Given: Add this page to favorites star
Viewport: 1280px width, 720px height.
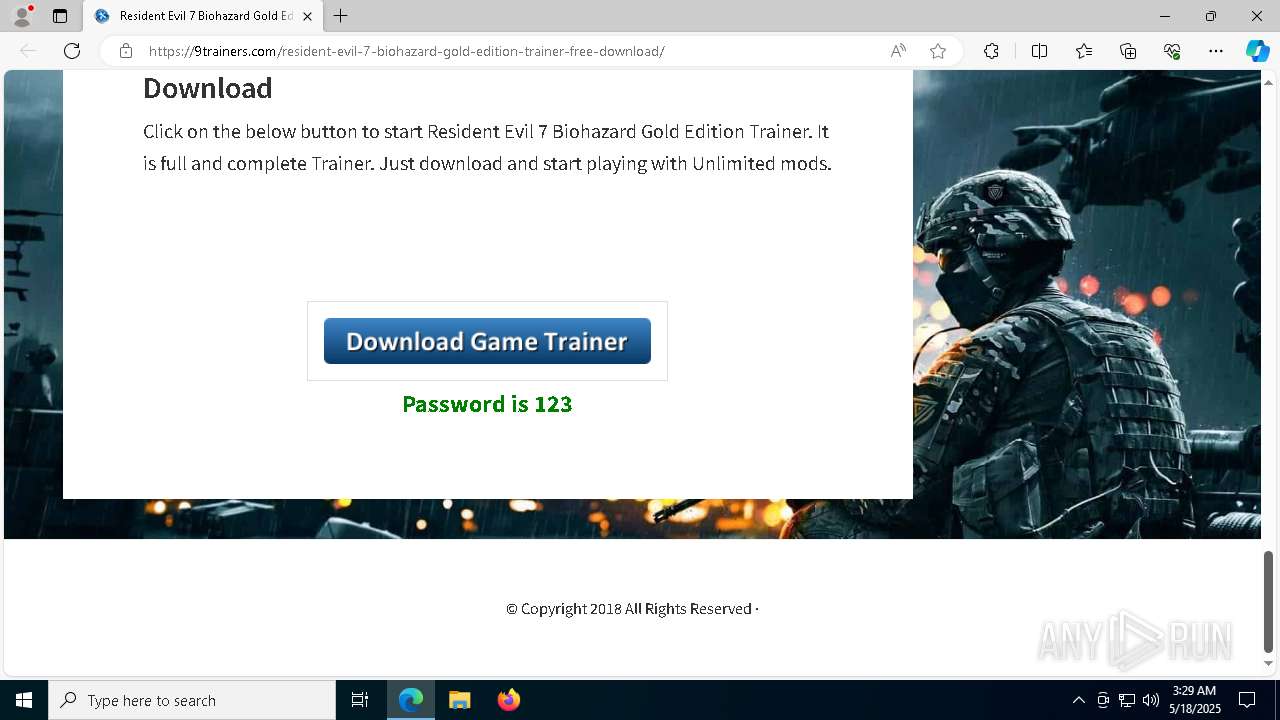Looking at the screenshot, I should pos(938,51).
